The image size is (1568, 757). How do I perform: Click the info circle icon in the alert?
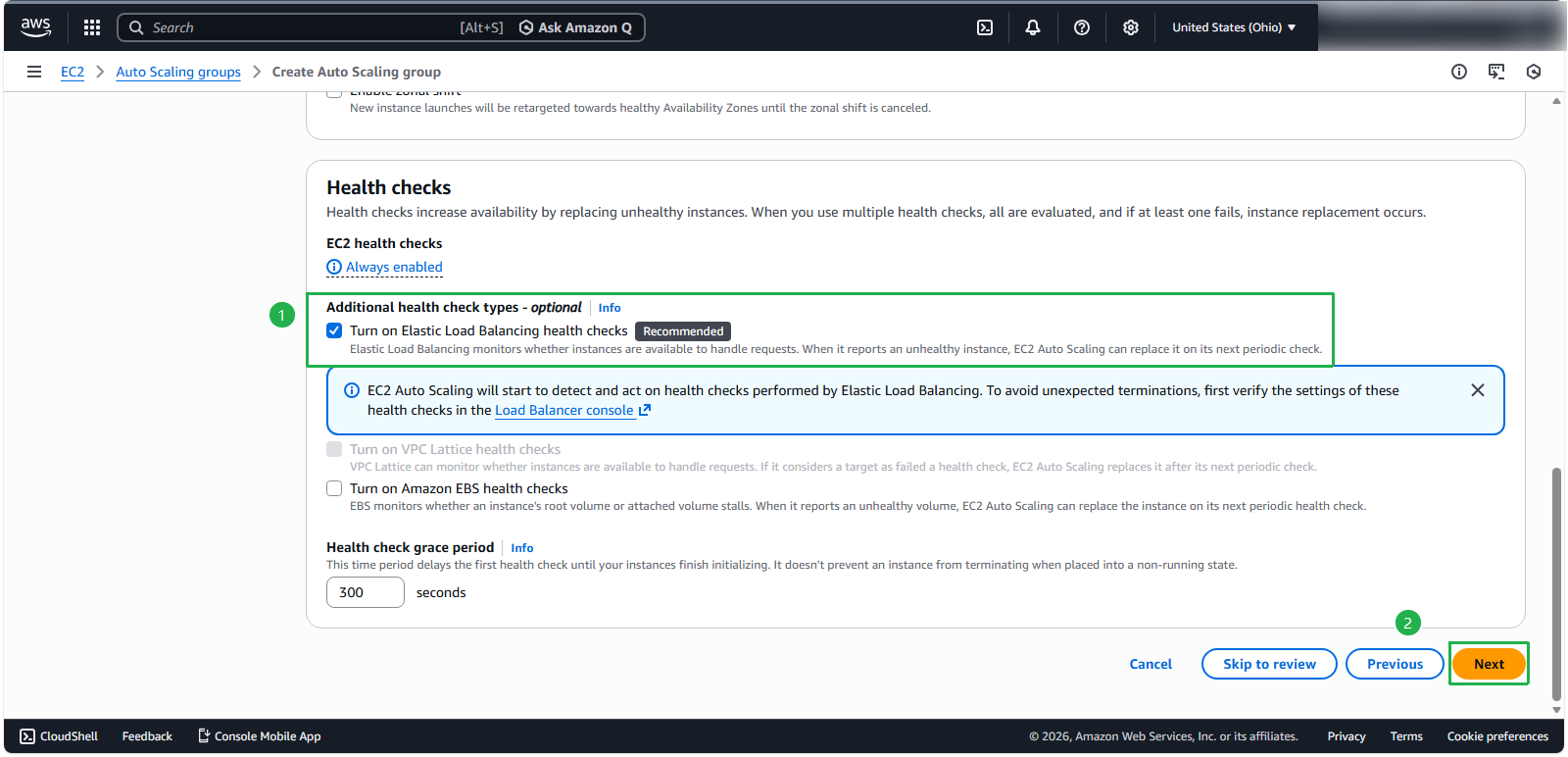[x=352, y=390]
